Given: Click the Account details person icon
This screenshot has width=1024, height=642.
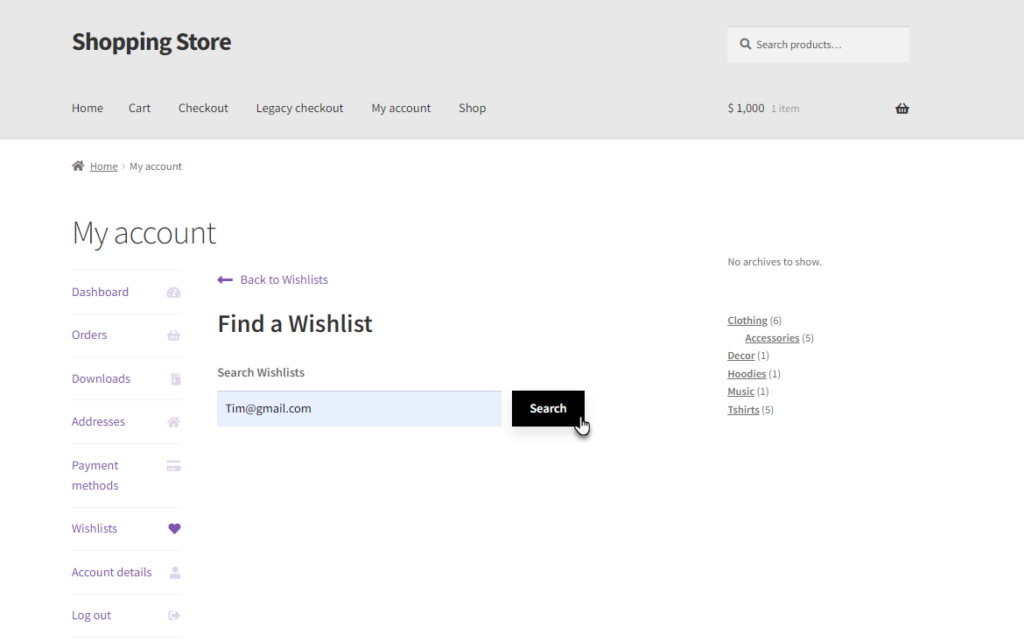Looking at the screenshot, I should (175, 572).
